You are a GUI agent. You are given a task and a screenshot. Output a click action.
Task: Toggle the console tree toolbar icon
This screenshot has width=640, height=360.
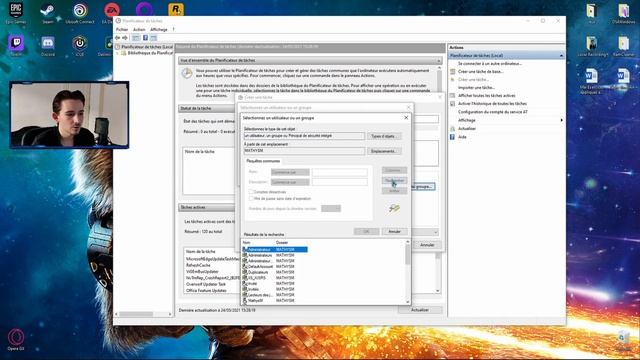(136, 38)
